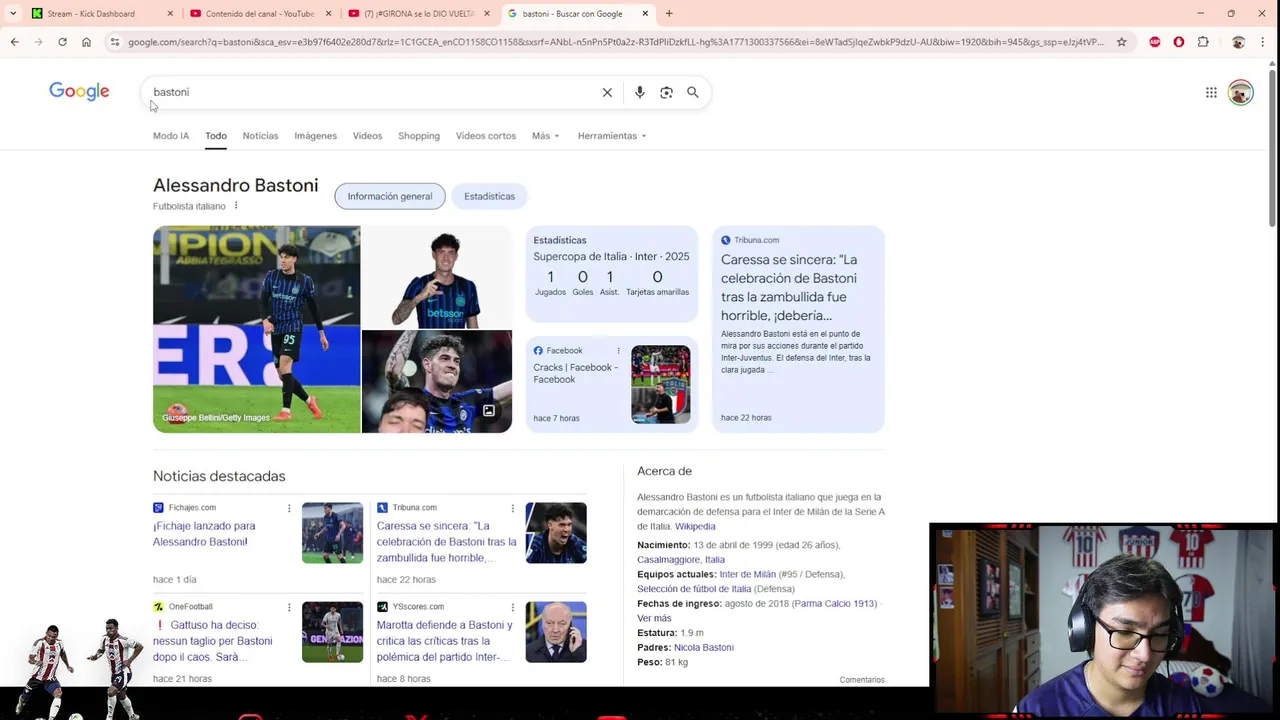Open the Selección de fútbol de Italia link
Screen dimensions: 1280x720
(x=694, y=589)
